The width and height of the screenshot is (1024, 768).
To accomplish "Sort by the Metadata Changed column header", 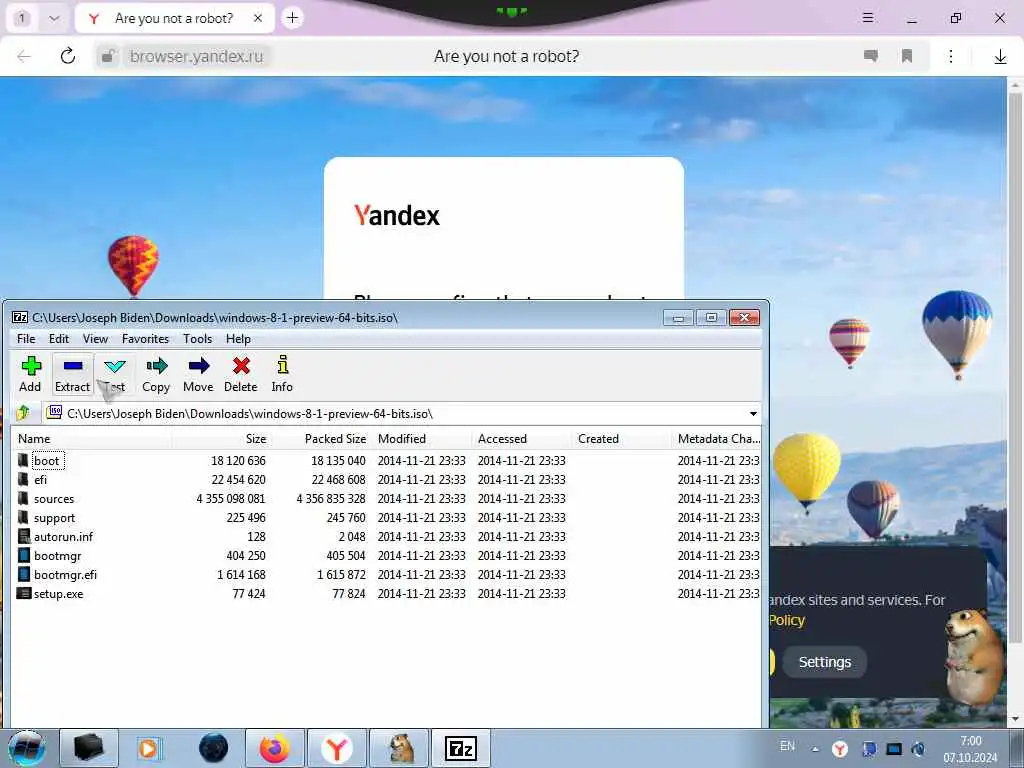I will click(x=716, y=439).
